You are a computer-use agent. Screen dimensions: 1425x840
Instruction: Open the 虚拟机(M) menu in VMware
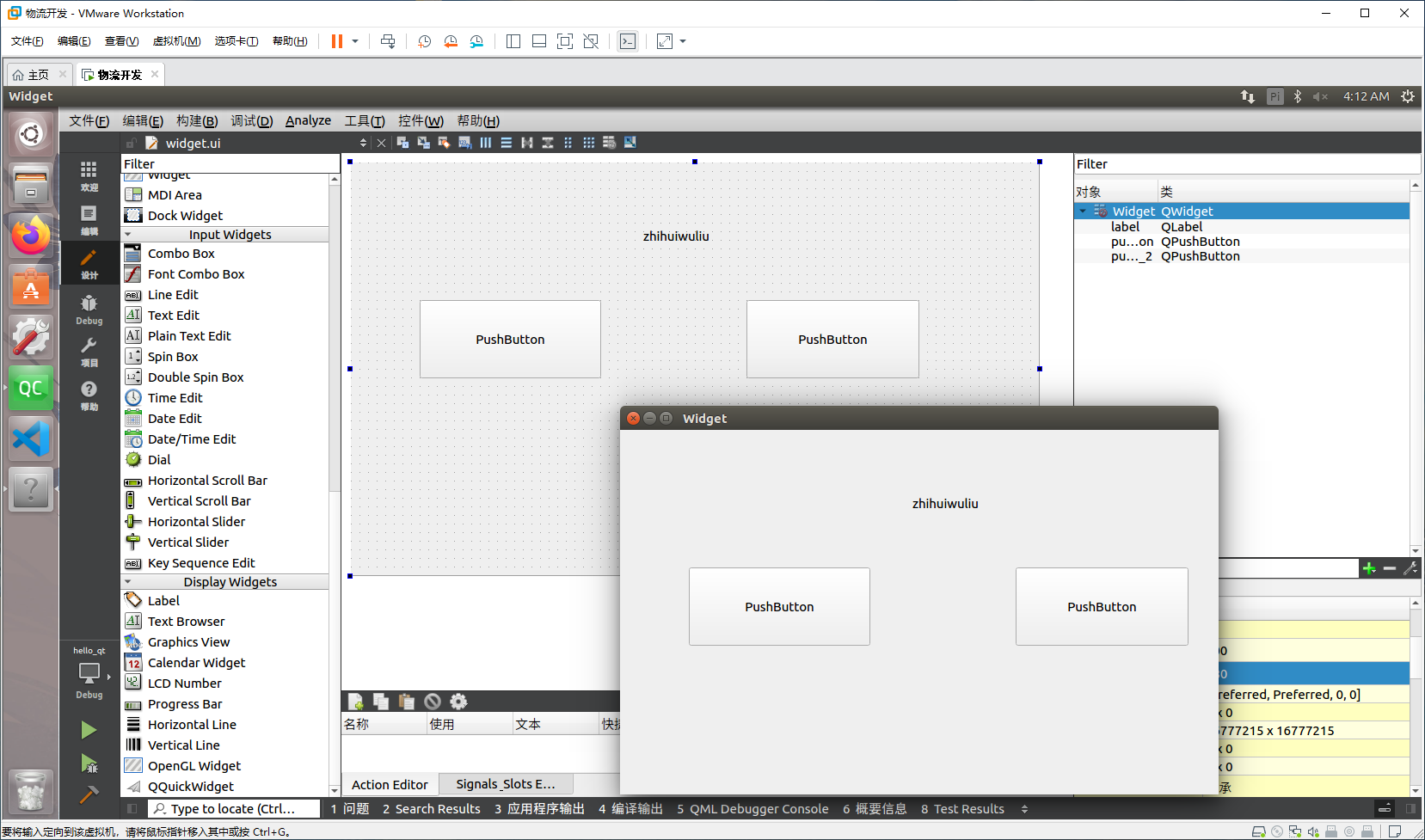[176, 41]
